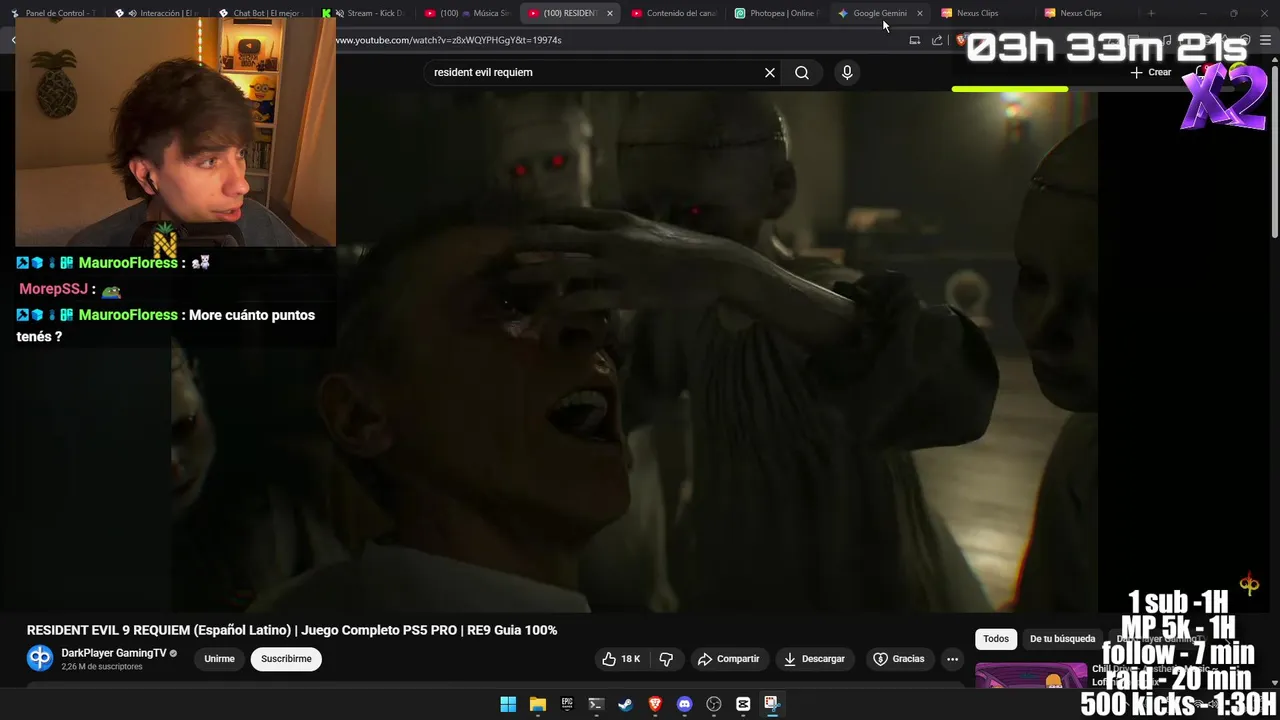Close the active RESIDENT YouTube tab
Image resolution: width=1280 pixels, height=720 pixels.
coord(609,13)
